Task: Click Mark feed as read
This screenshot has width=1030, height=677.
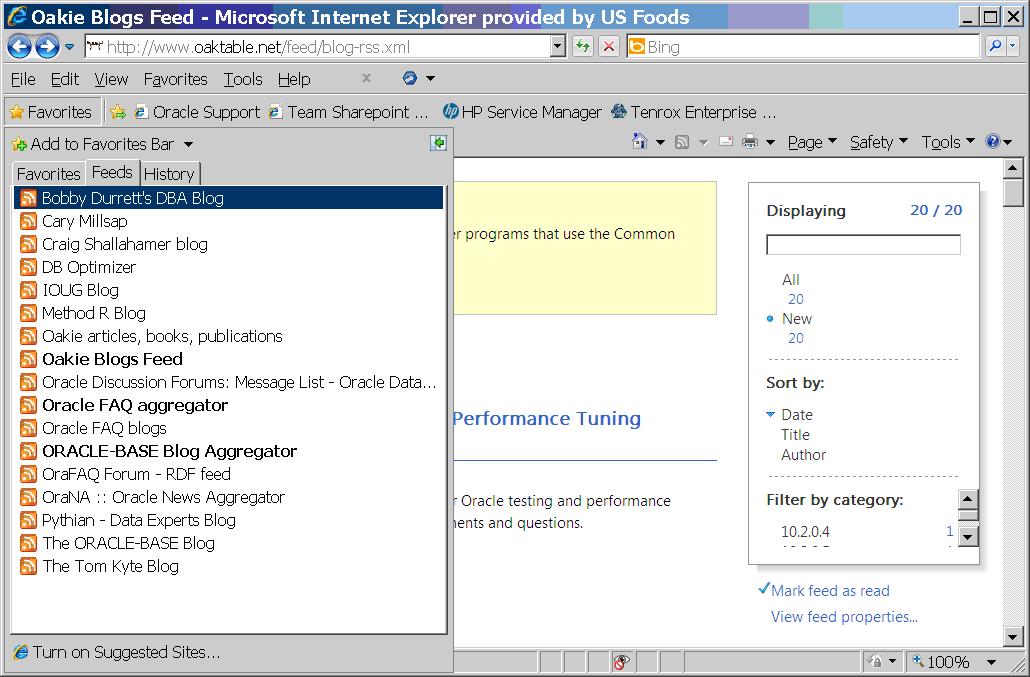Action: click(x=830, y=591)
